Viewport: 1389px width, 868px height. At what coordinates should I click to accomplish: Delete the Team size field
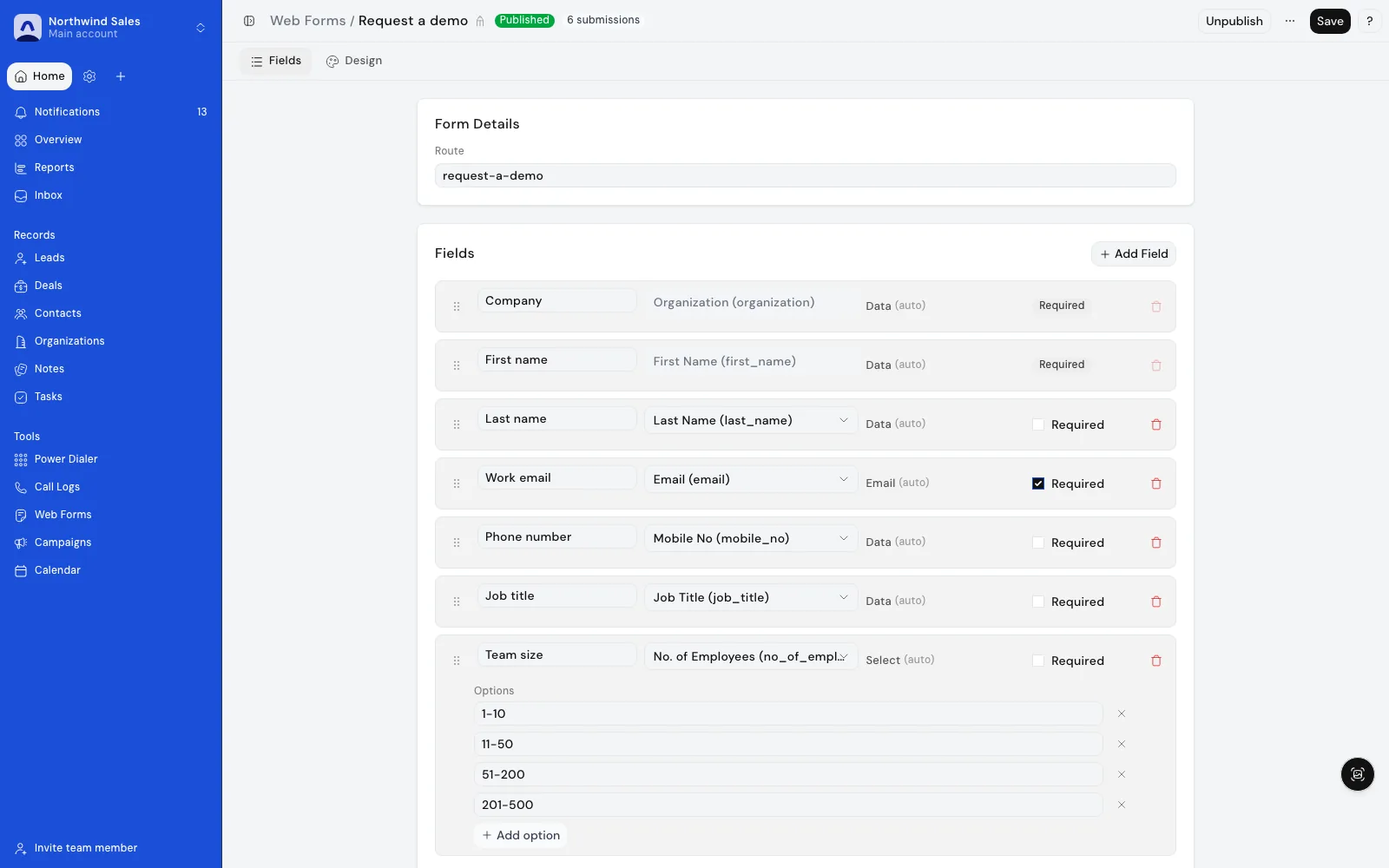point(1156,661)
